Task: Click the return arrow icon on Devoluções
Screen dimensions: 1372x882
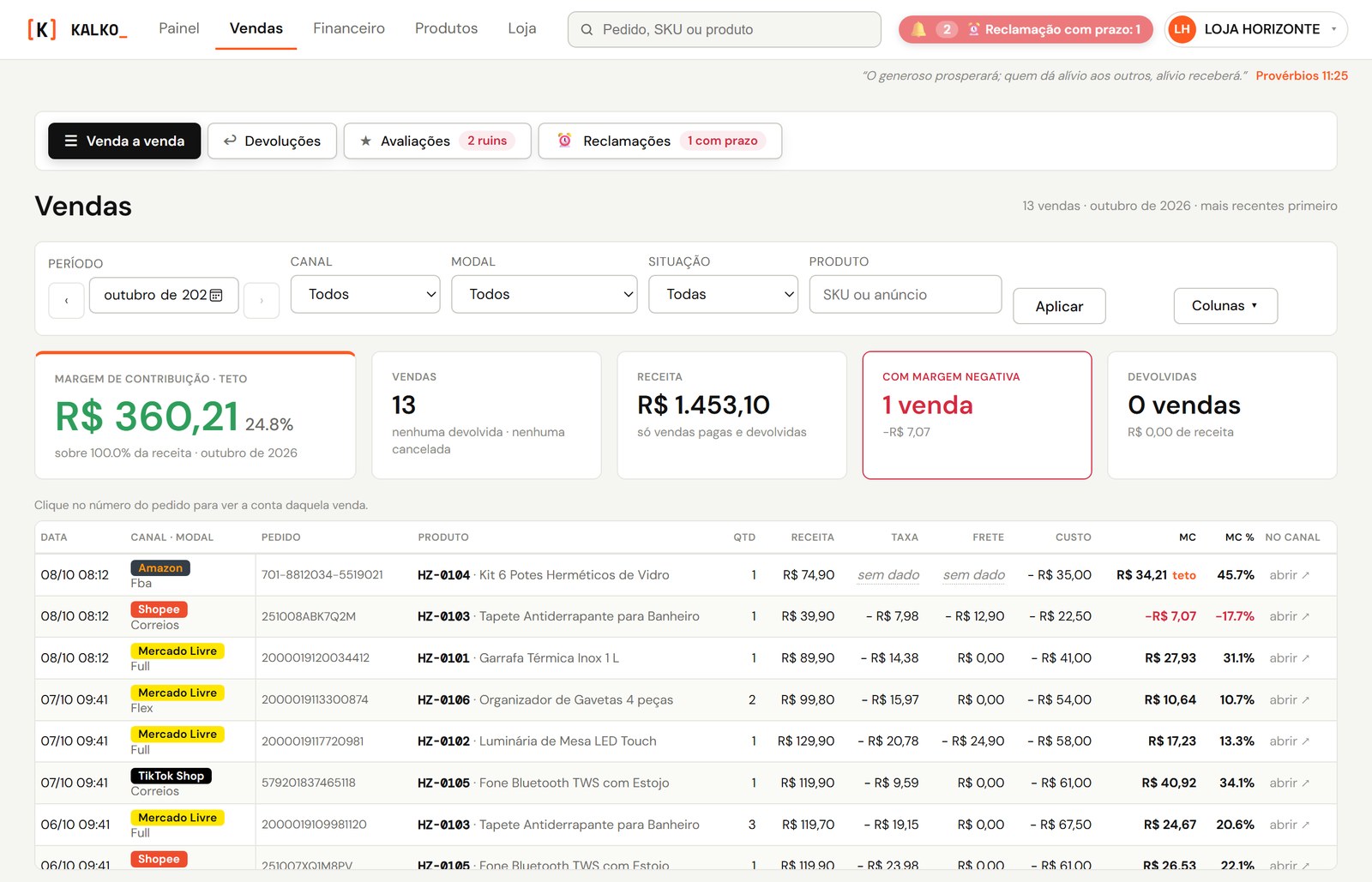Action: tap(230, 141)
